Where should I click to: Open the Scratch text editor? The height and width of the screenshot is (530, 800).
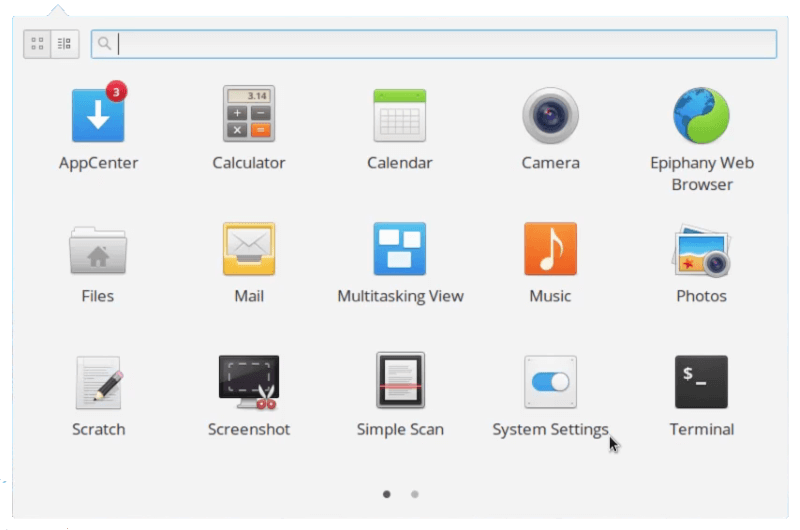pyautogui.click(x=98, y=383)
